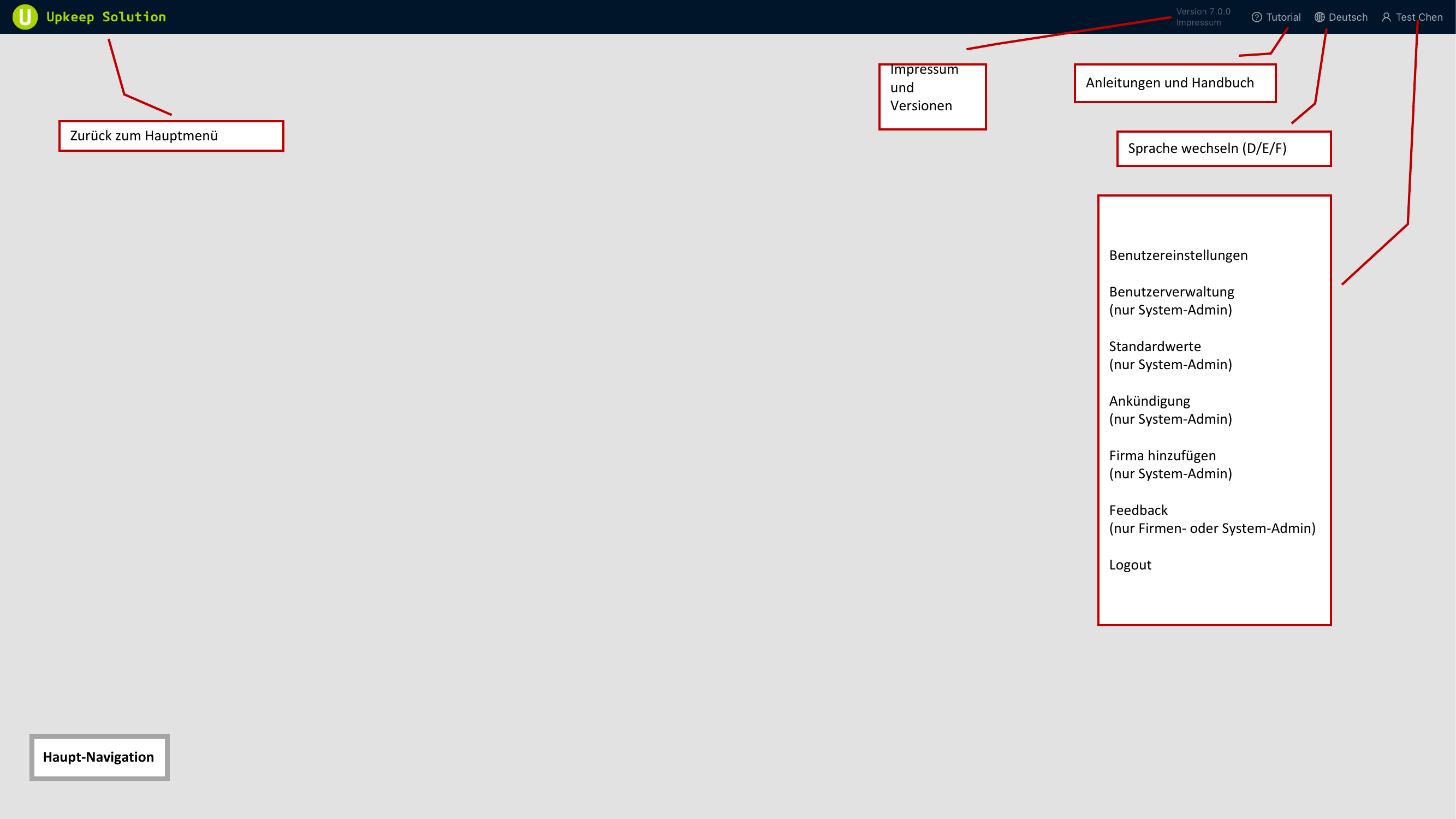Click the Test Chen username label
Viewport: 1456px width, 819px height.
[x=1419, y=17]
